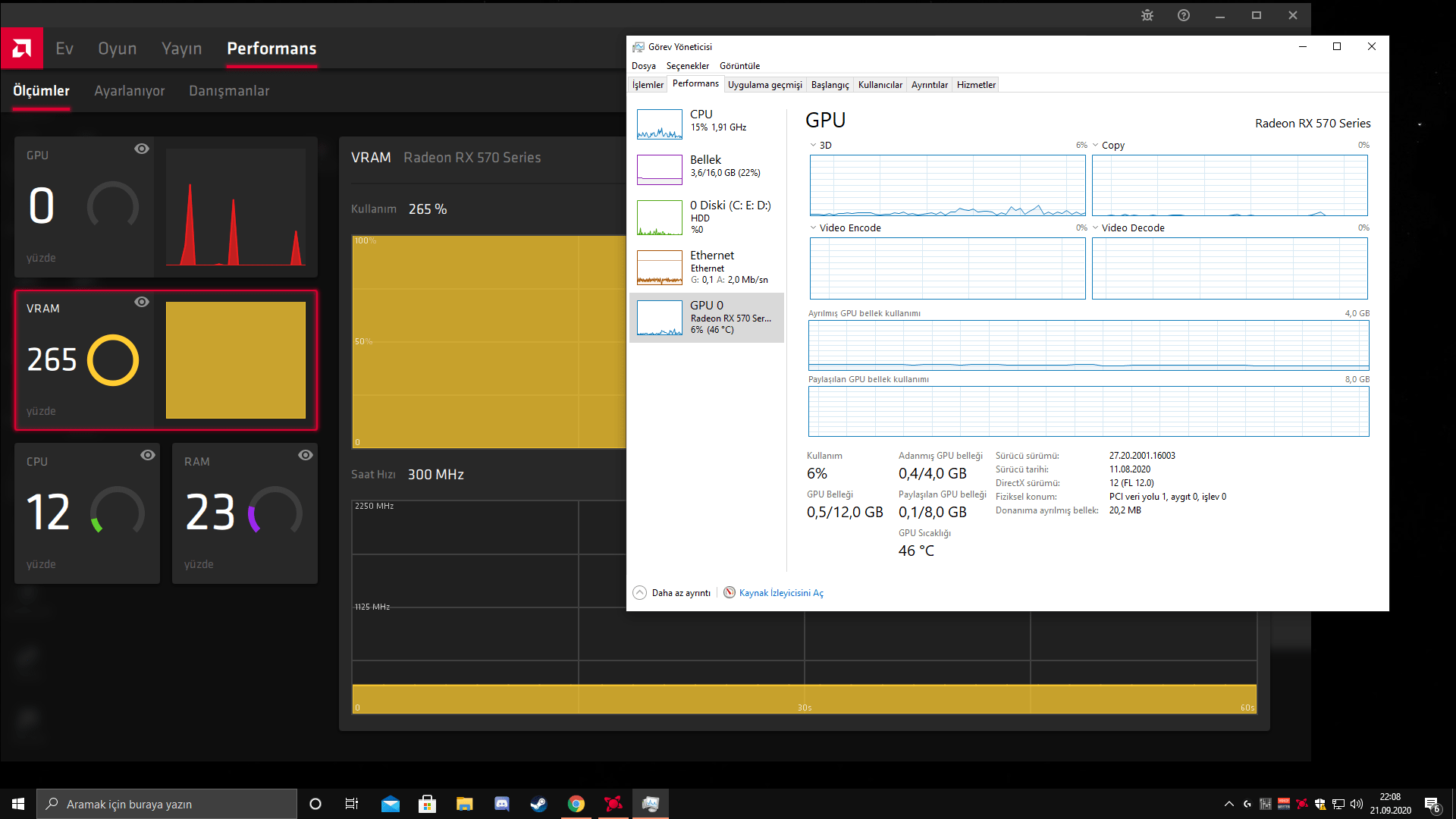Viewport: 1456px width, 819px height.
Task: Launch Steam from the taskbar
Action: tap(538, 804)
